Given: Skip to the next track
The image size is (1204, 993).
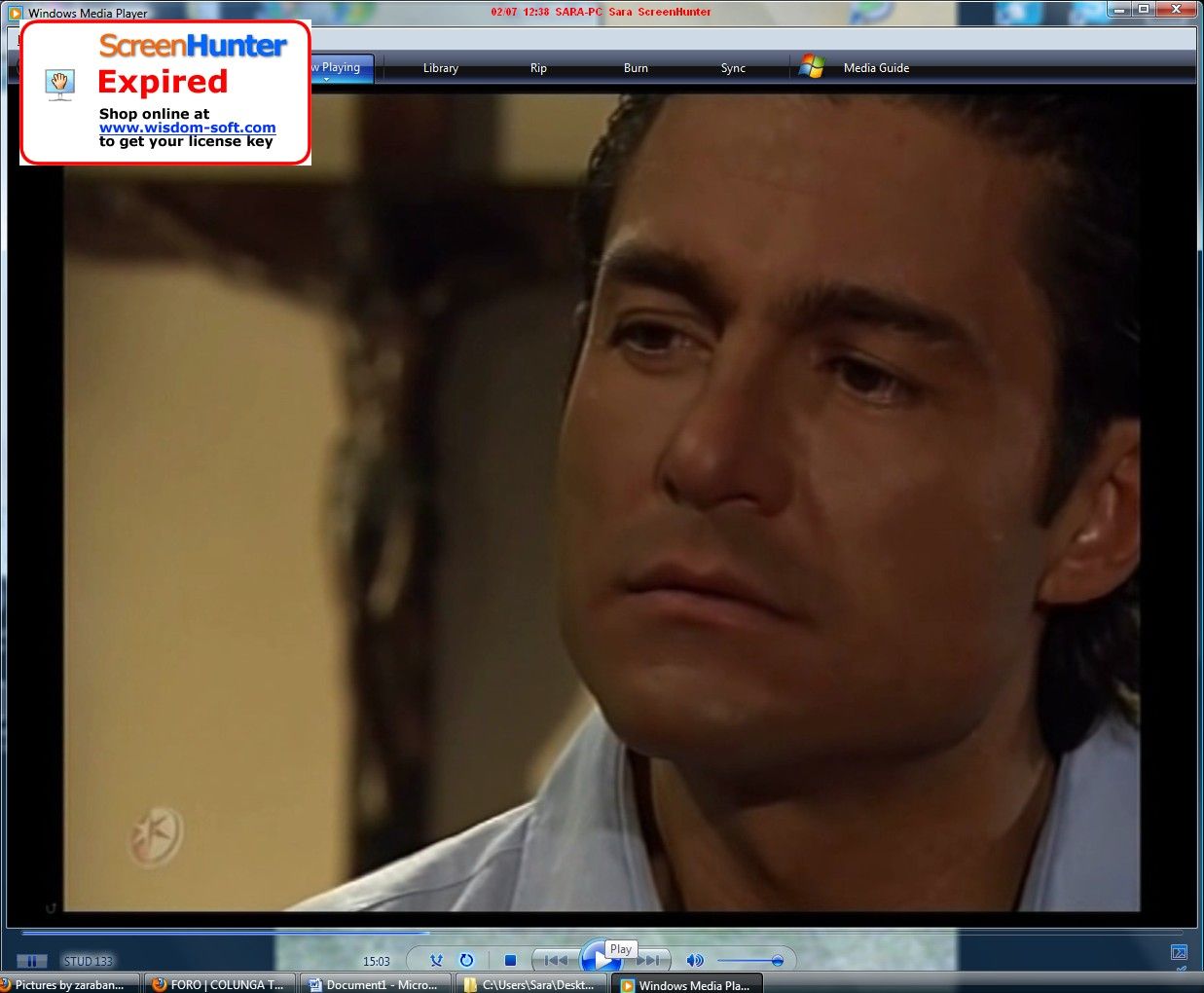Looking at the screenshot, I should click(652, 961).
